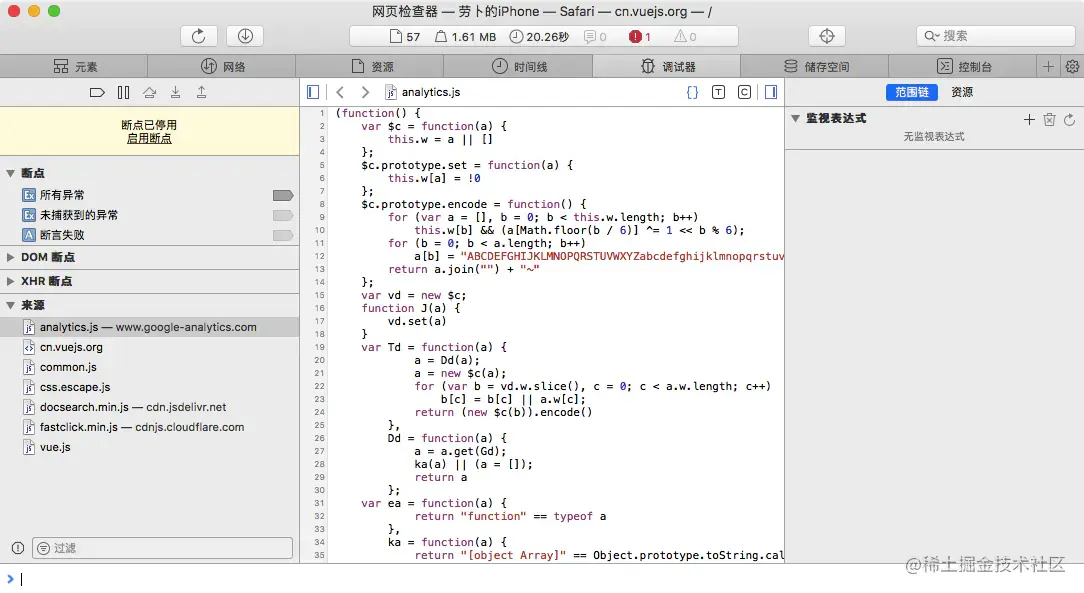Select css.escape.js source file
The image size is (1084, 593).
click(149, 387)
